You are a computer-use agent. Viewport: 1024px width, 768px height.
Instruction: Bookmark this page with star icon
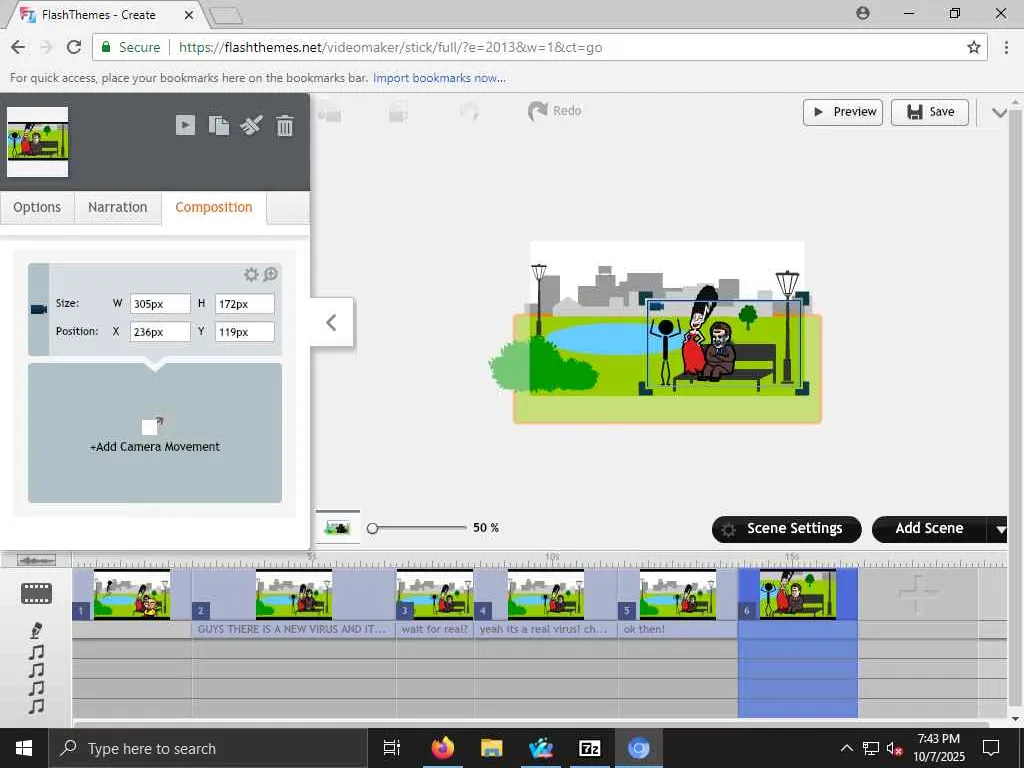coord(974,47)
